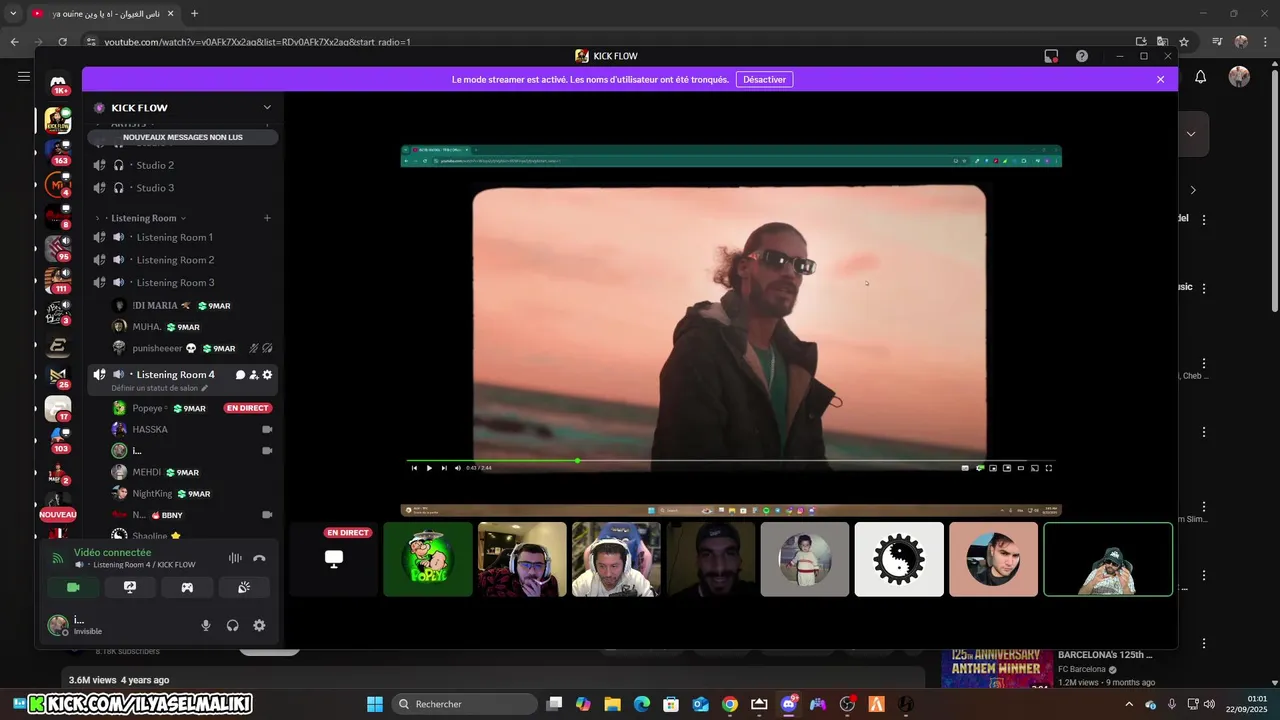Open the YouTube hamburger menu
The height and width of the screenshot is (720, 1280).
coord(23,76)
